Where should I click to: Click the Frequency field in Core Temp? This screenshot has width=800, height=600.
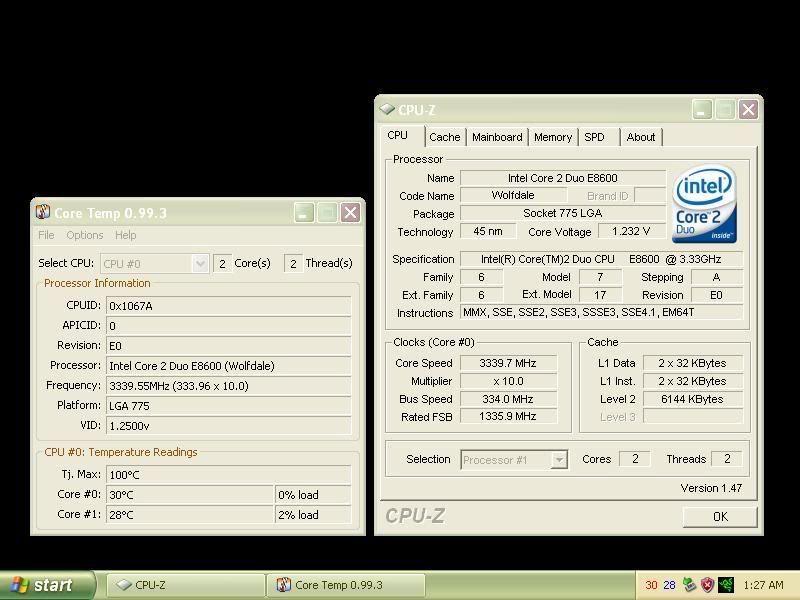pos(229,386)
